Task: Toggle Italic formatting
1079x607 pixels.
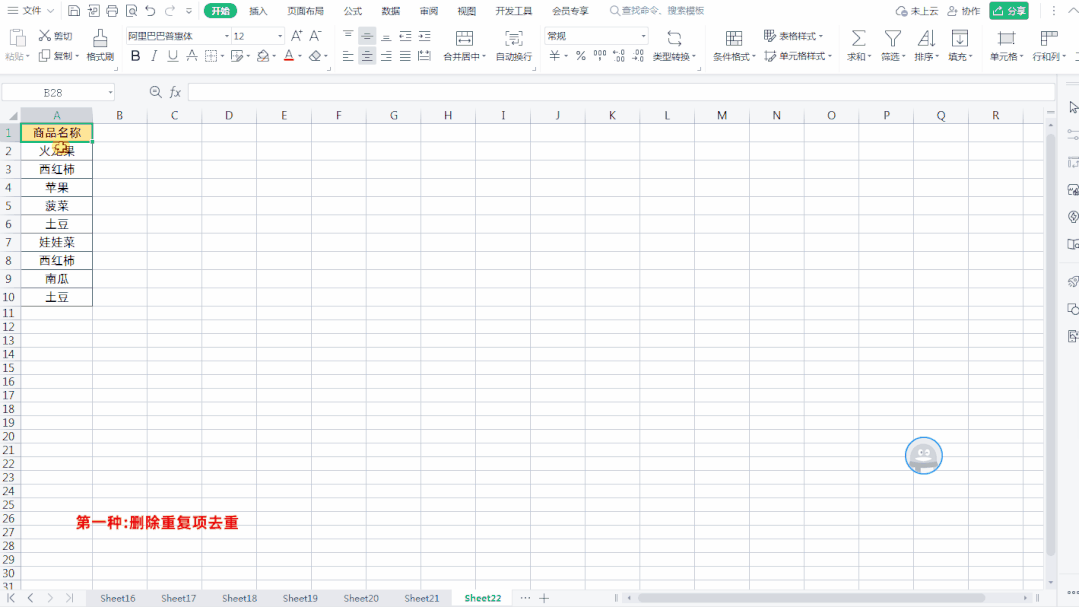Action: click(x=154, y=56)
